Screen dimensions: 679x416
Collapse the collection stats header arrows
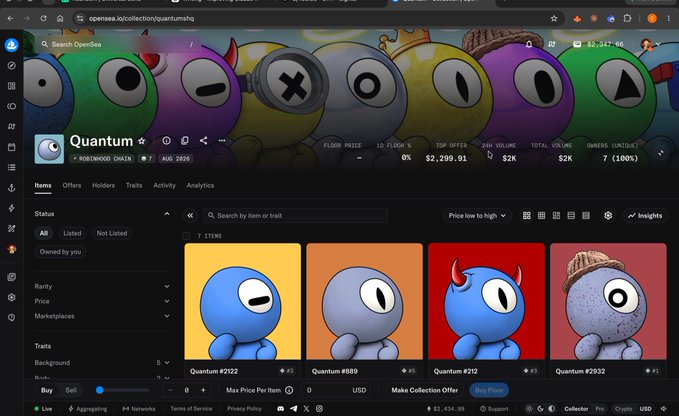(x=661, y=153)
